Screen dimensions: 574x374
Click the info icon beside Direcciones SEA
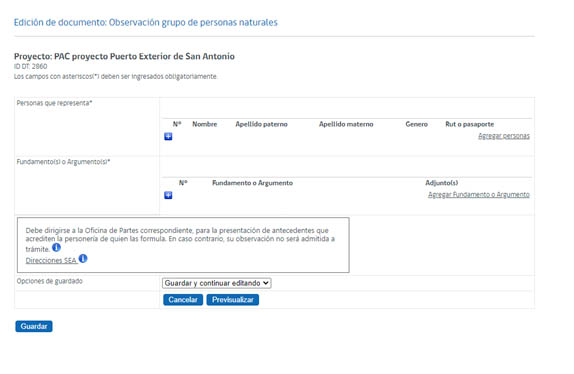83,259
